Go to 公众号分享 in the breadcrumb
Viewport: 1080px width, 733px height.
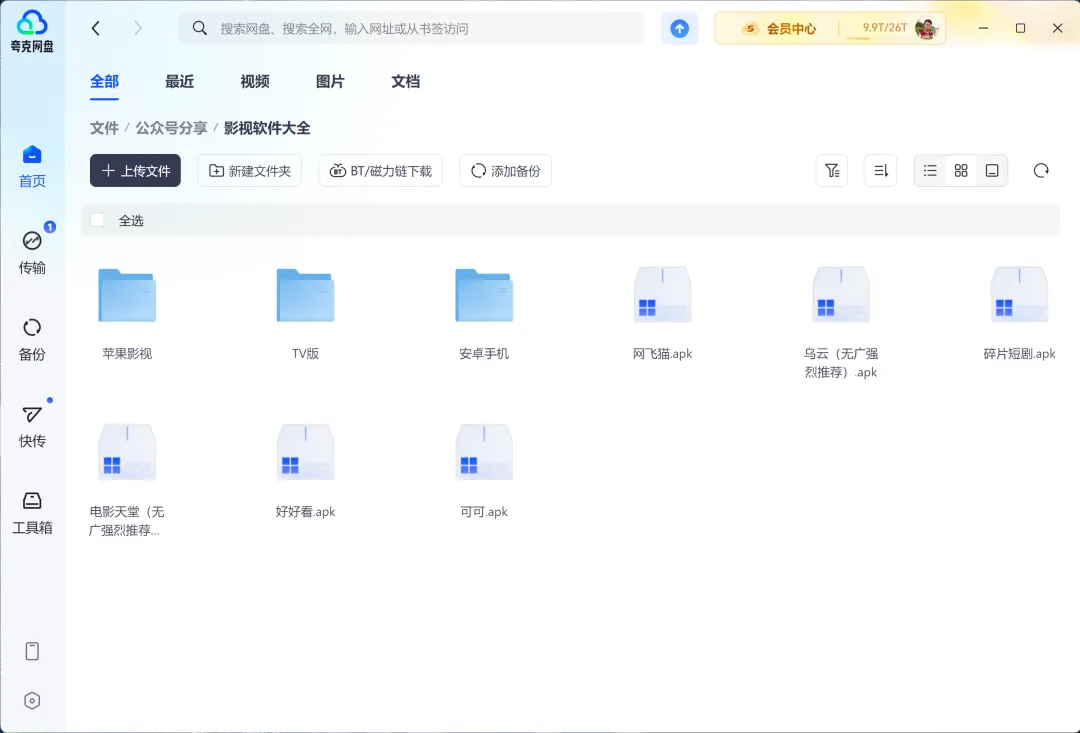point(172,127)
